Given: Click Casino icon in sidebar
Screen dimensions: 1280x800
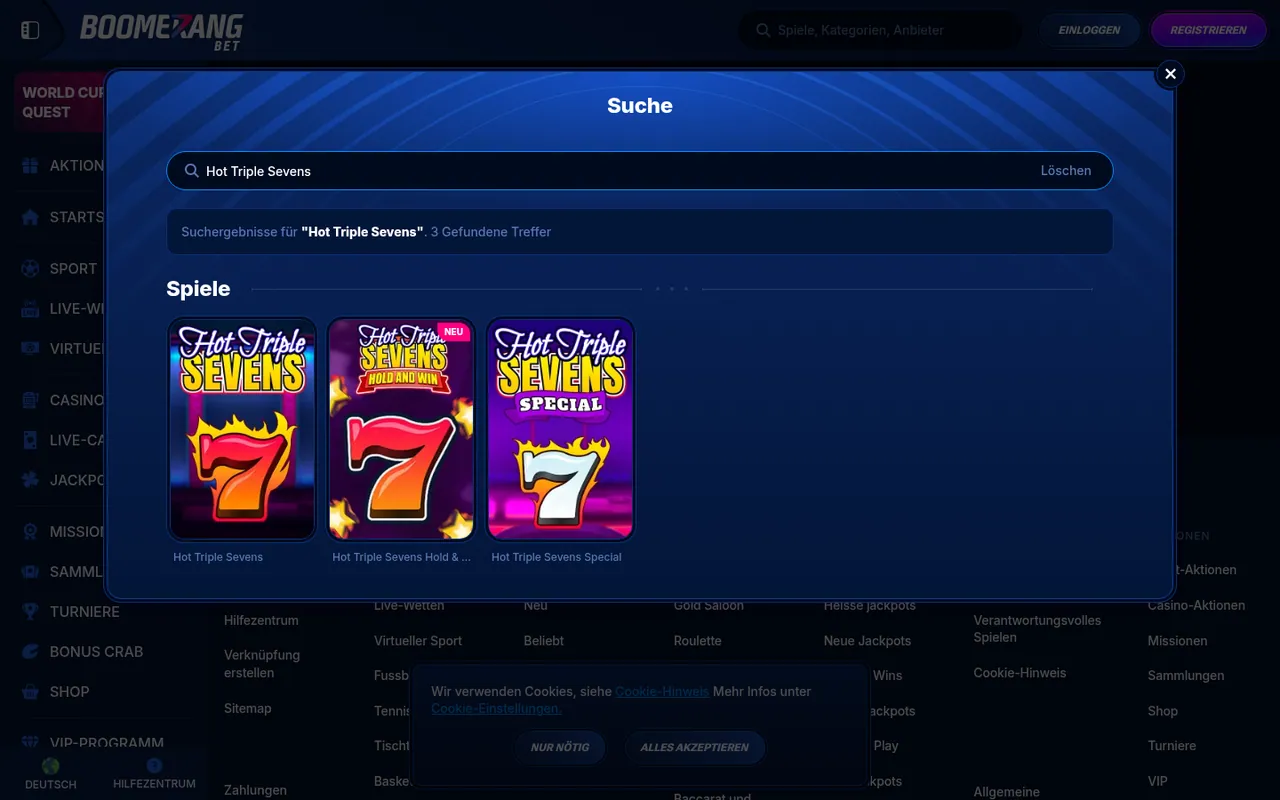Looking at the screenshot, I should [30, 400].
